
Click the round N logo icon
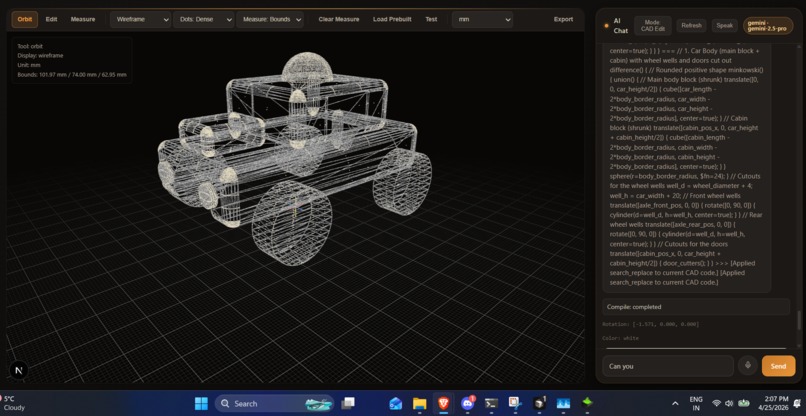pos(19,370)
